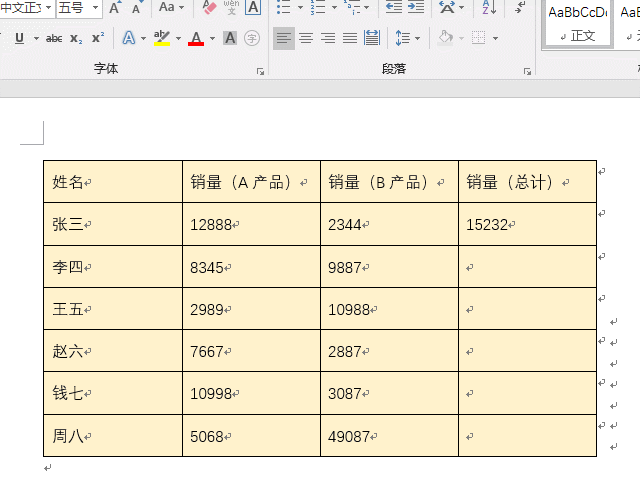
Task: Start a bulleted list
Action: tap(284, 7)
